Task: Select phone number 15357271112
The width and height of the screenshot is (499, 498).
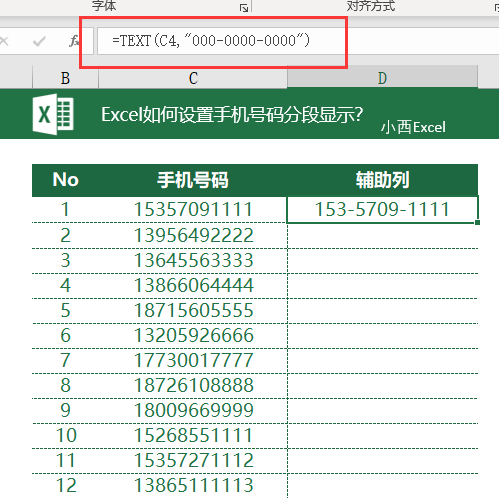Action: [x=193, y=460]
